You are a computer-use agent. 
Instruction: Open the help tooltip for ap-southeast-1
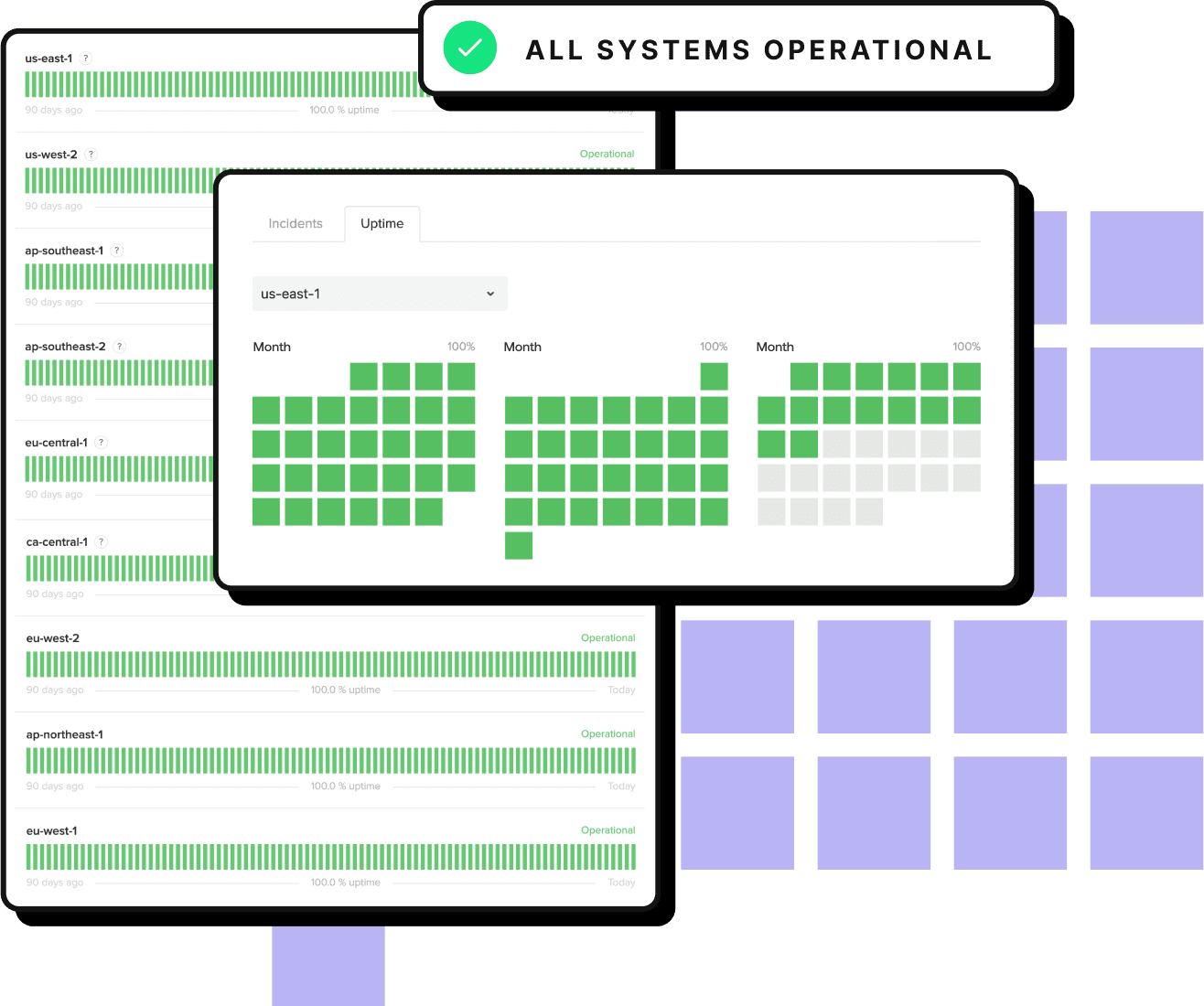coord(117,251)
